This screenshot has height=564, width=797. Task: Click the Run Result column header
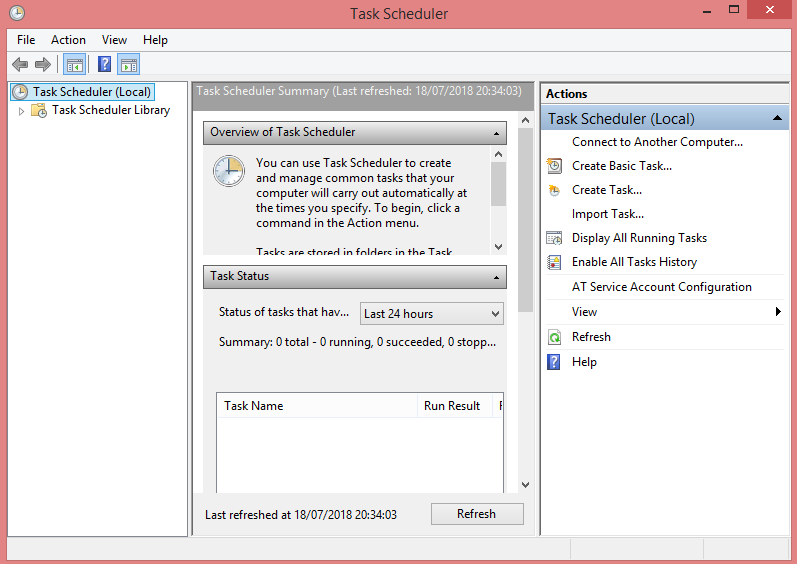click(454, 405)
